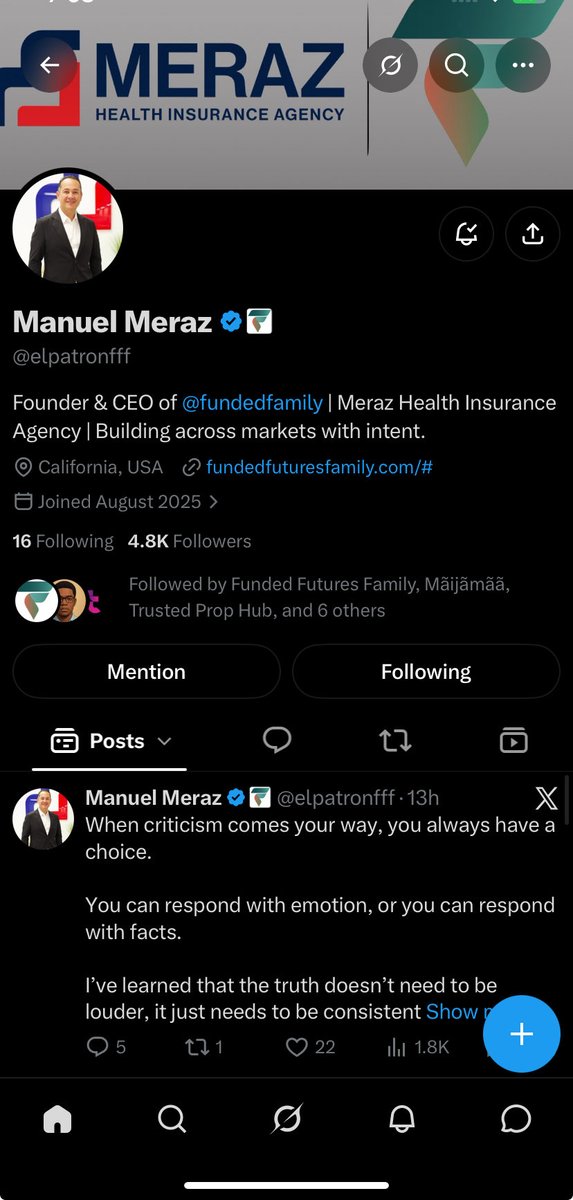The height and width of the screenshot is (1200, 573).
Task: Switch to the Reposts tab
Action: (395, 741)
